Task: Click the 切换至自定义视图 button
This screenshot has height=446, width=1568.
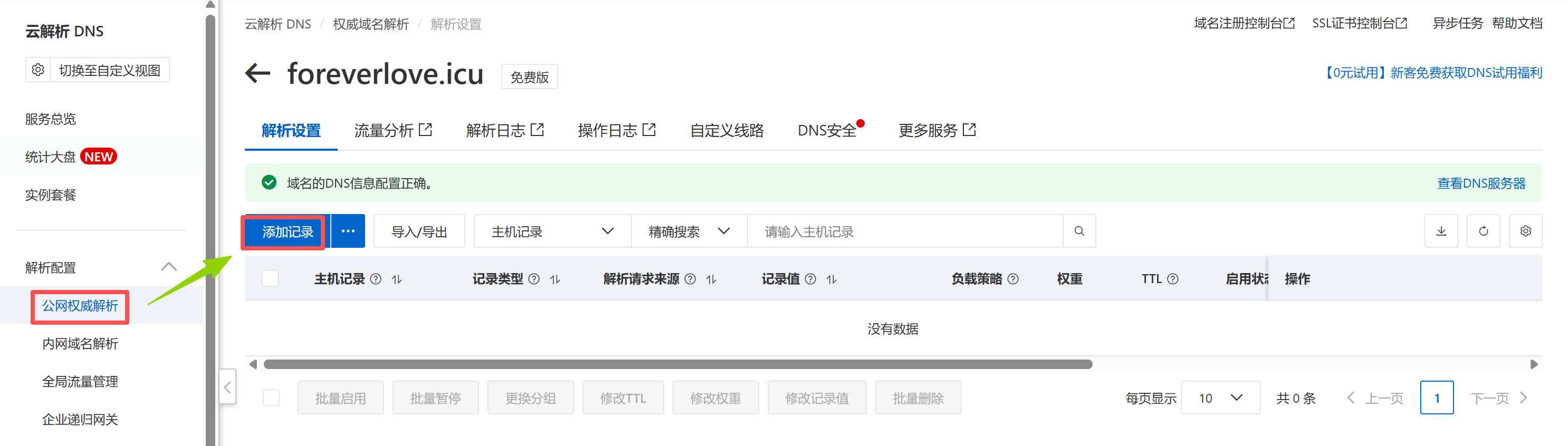Action: pyautogui.click(x=110, y=70)
